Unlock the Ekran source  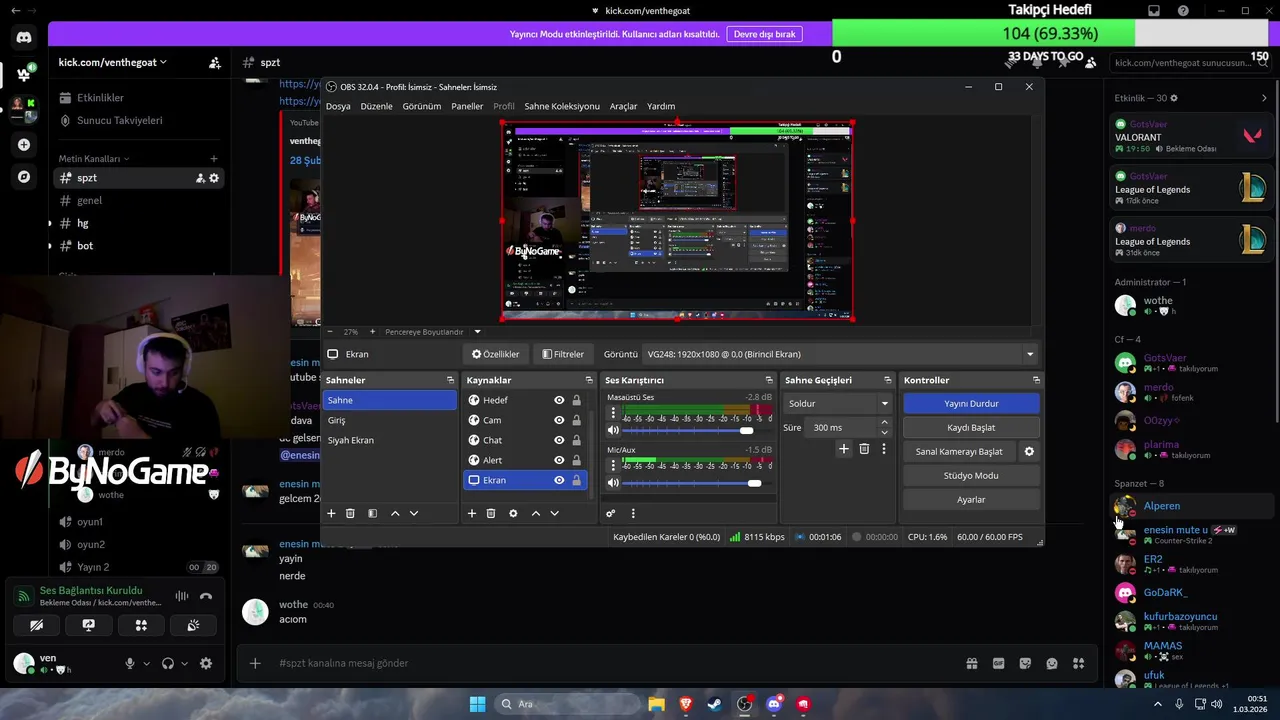(x=576, y=480)
